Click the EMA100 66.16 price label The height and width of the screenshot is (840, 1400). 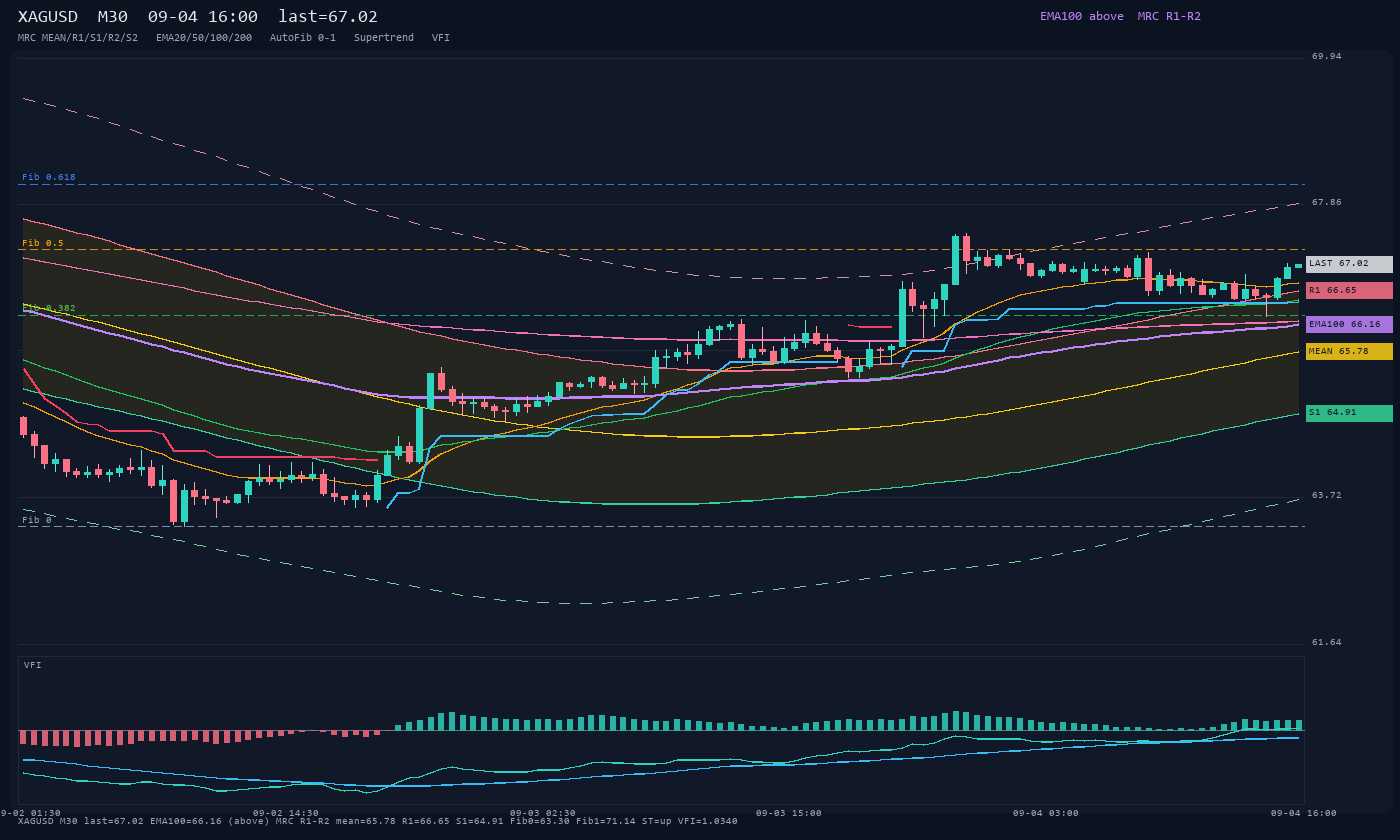[x=1349, y=324]
